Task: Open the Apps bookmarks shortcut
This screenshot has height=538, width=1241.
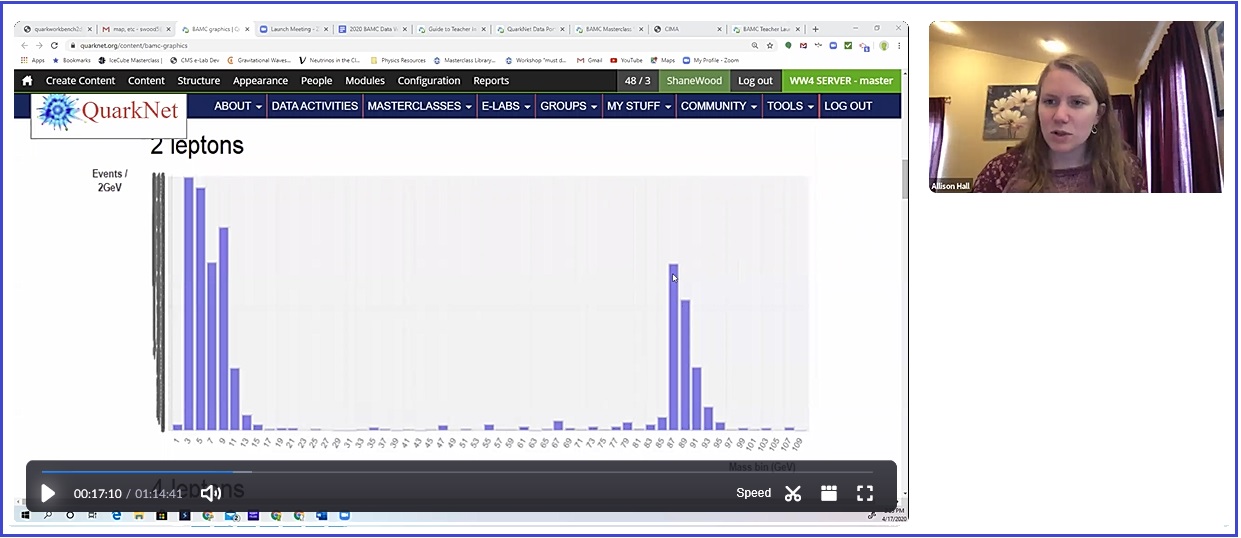Action: click(x=32, y=61)
